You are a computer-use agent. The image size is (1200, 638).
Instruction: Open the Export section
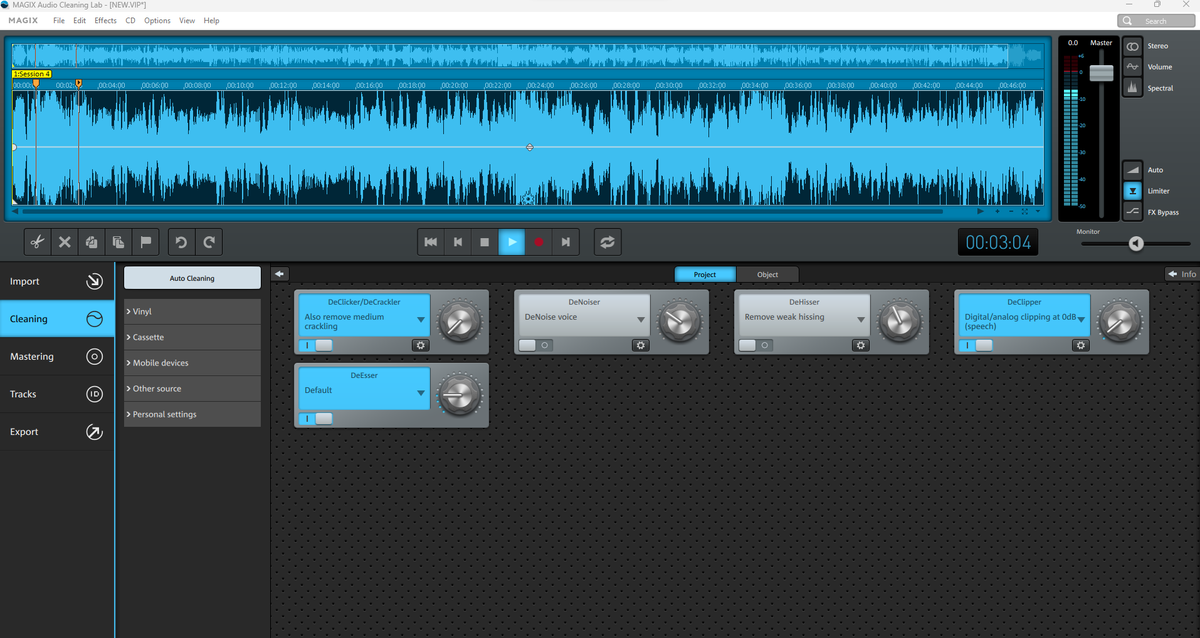point(57,432)
